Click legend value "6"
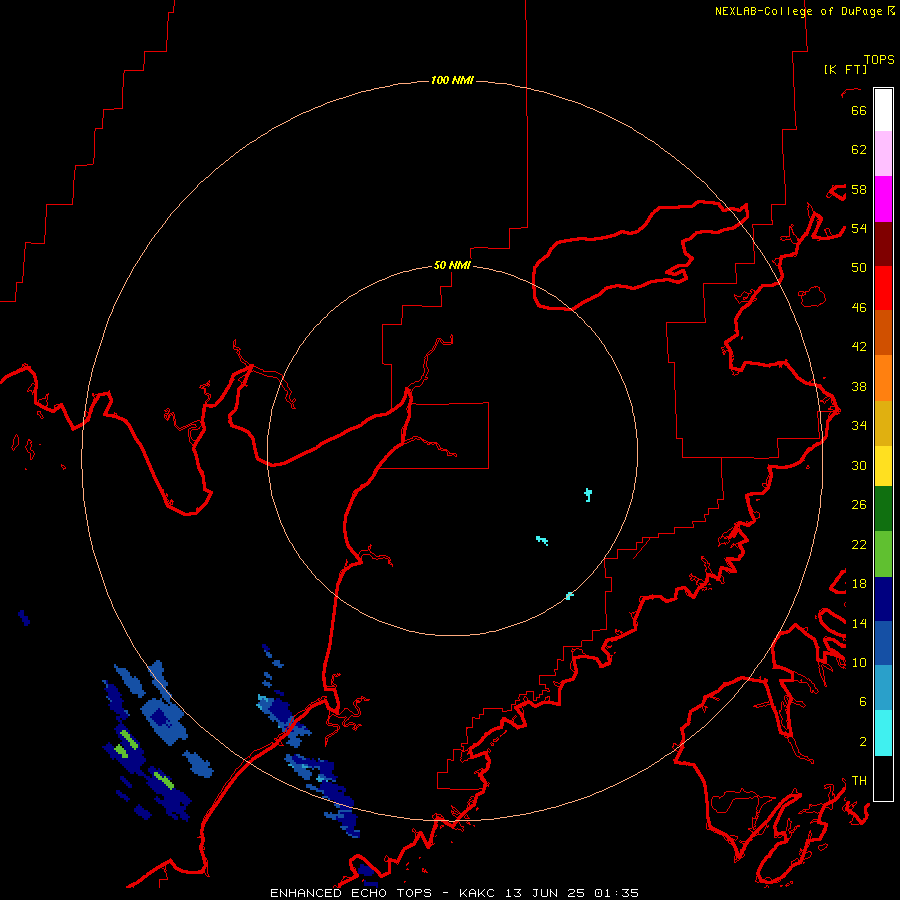900x900 pixels. [x=862, y=702]
